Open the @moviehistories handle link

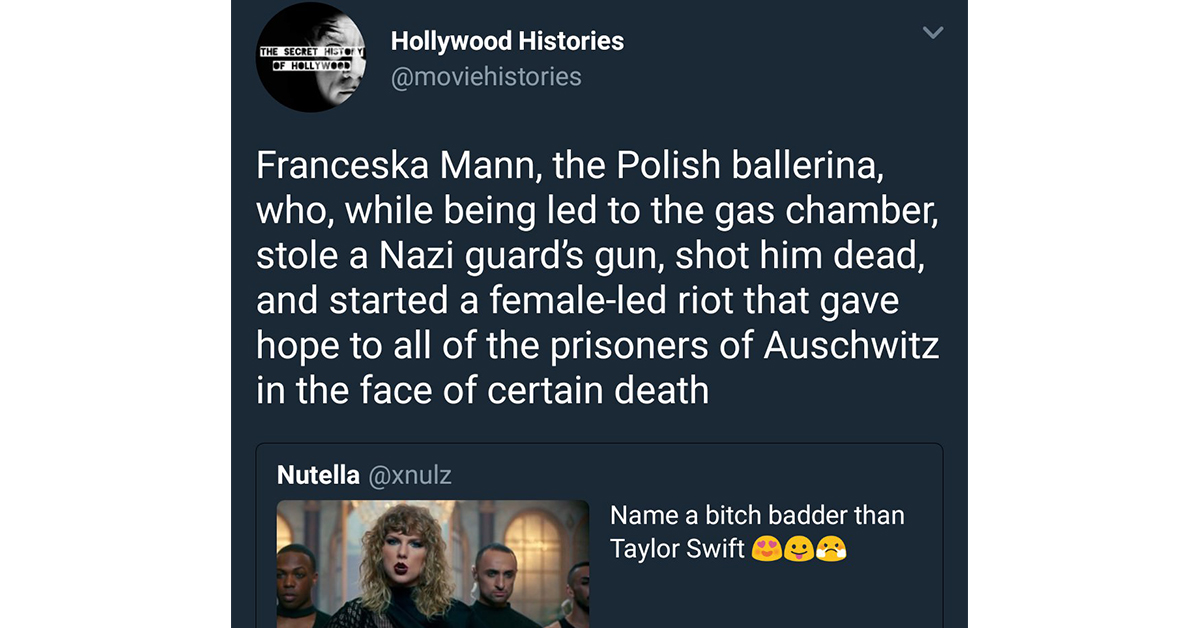point(486,76)
